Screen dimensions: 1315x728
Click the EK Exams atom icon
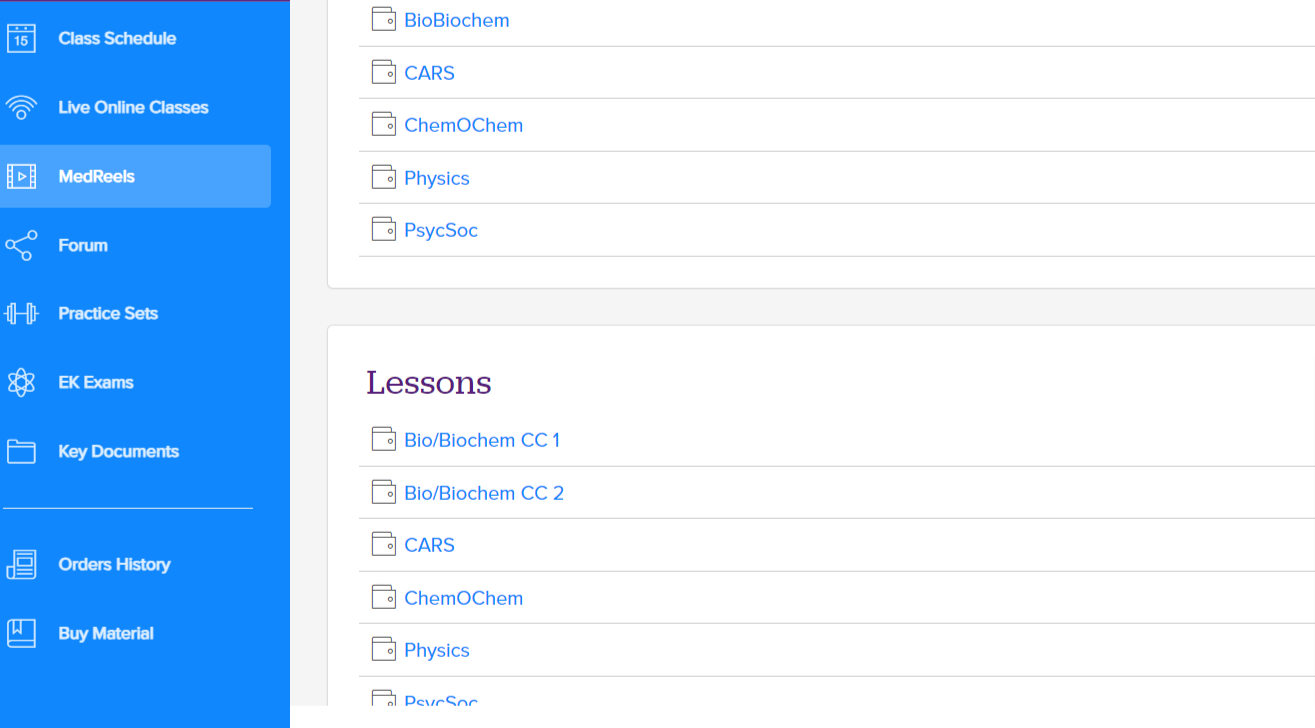click(x=21, y=382)
